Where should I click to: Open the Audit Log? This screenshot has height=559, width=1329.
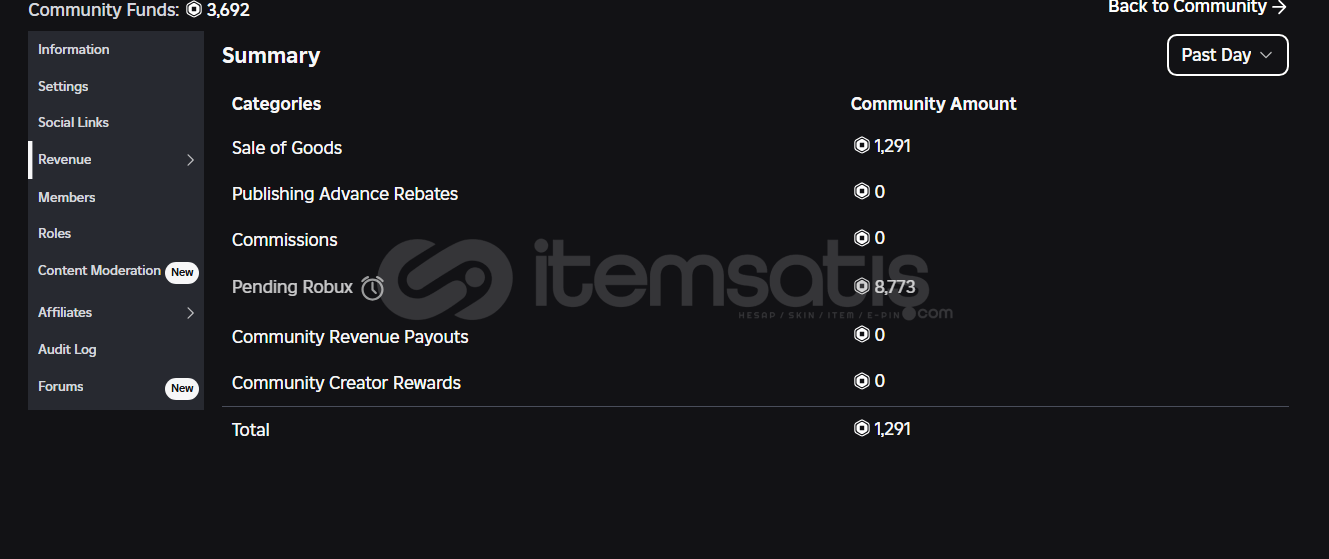67,349
